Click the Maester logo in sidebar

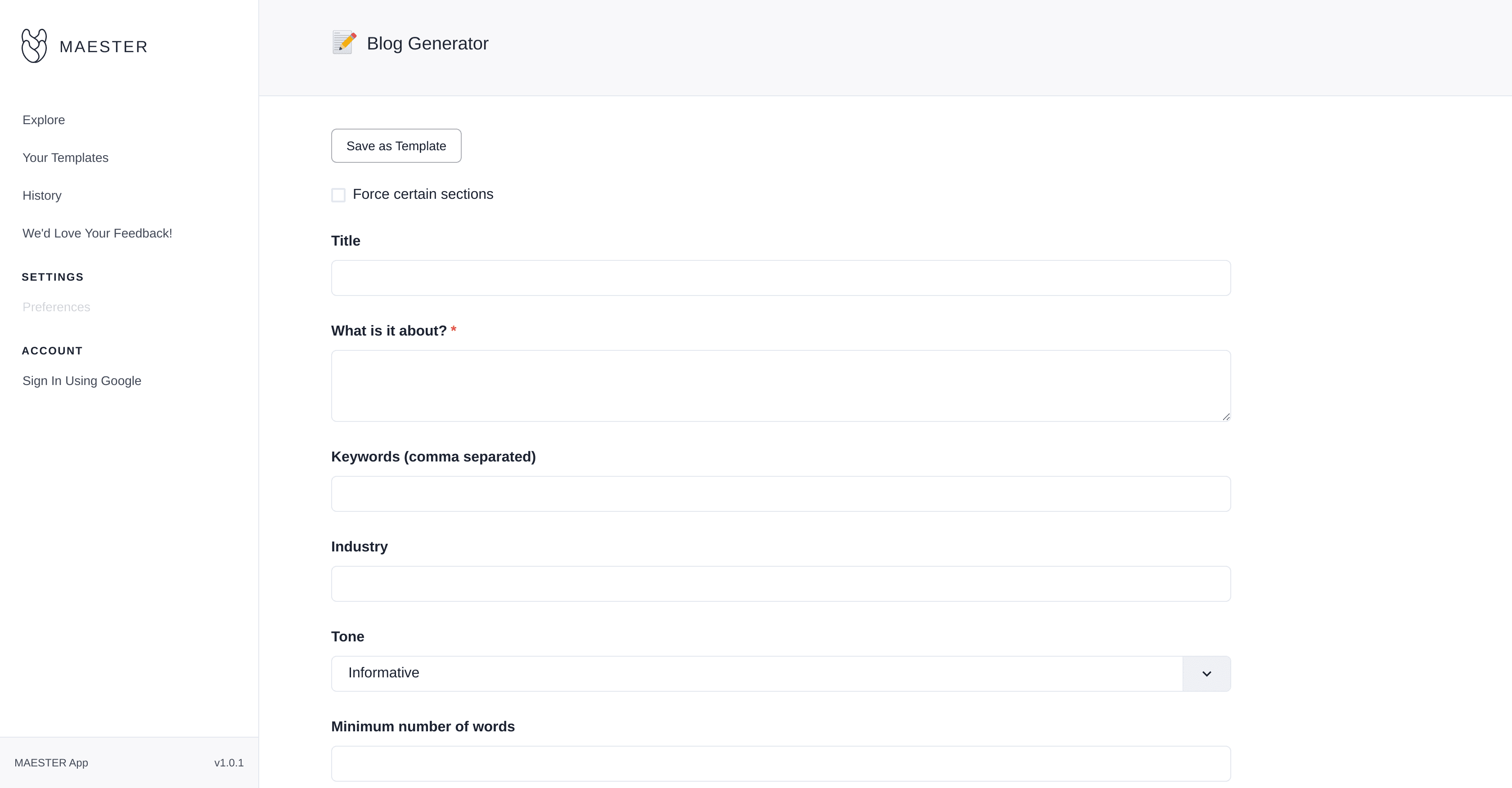pyautogui.click(x=84, y=46)
